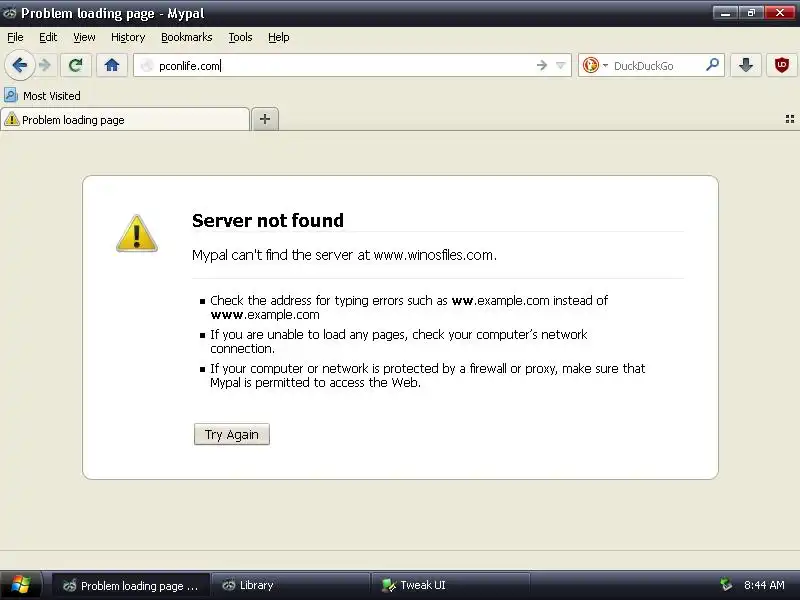
Task: Expand the address bar history dropdown
Action: (560, 65)
